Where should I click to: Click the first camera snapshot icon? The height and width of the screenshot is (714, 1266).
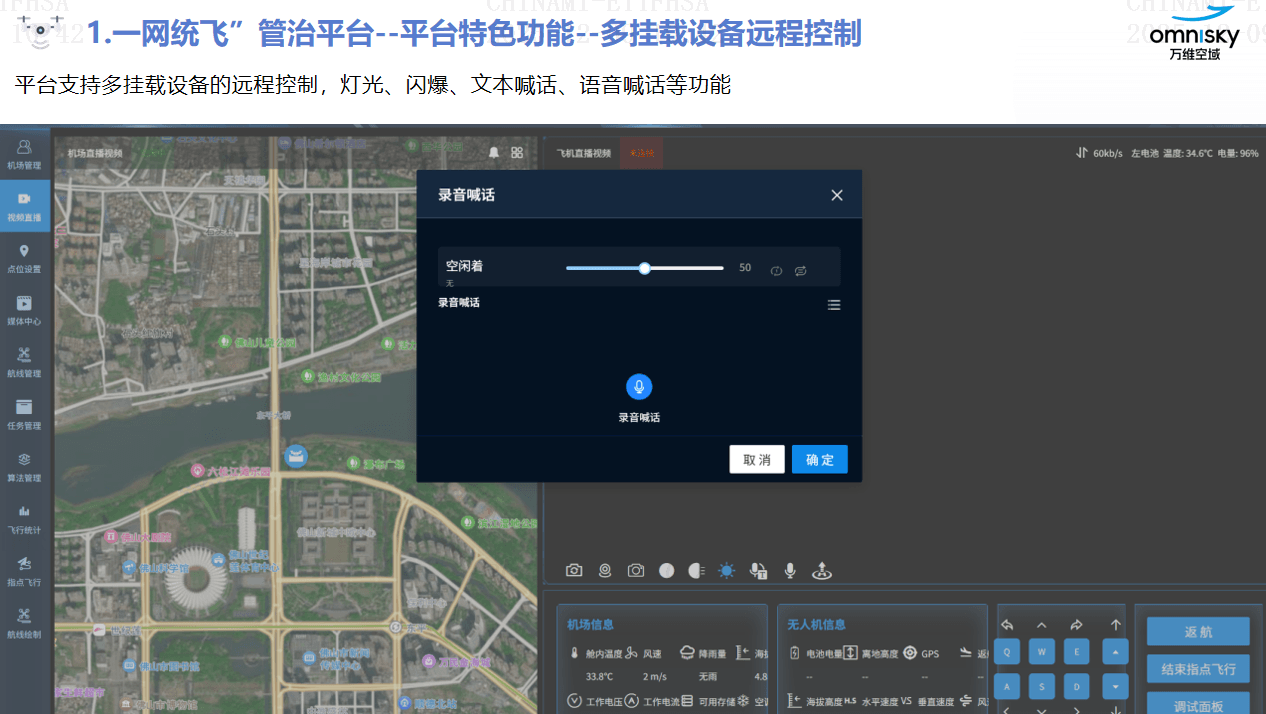click(x=574, y=570)
